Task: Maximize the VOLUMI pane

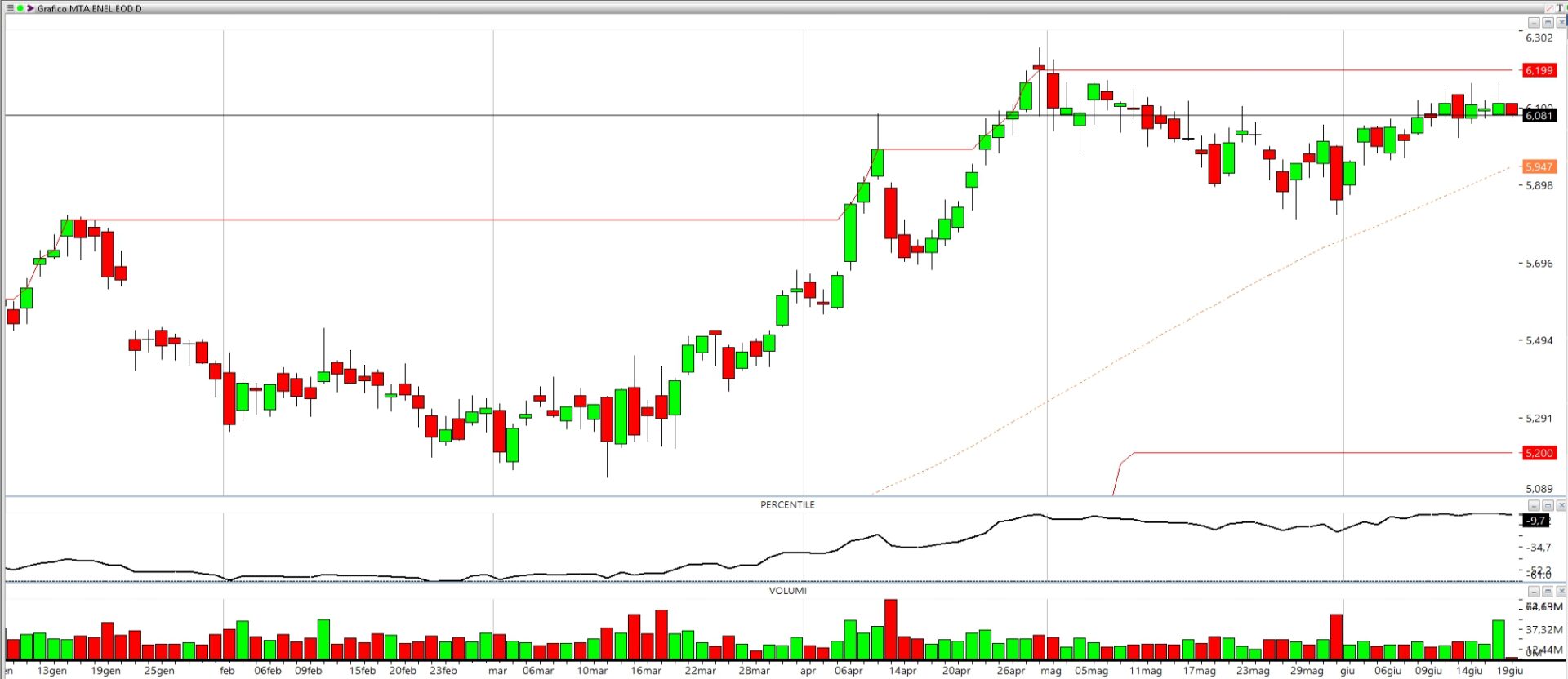Action: coord(1548,592)
